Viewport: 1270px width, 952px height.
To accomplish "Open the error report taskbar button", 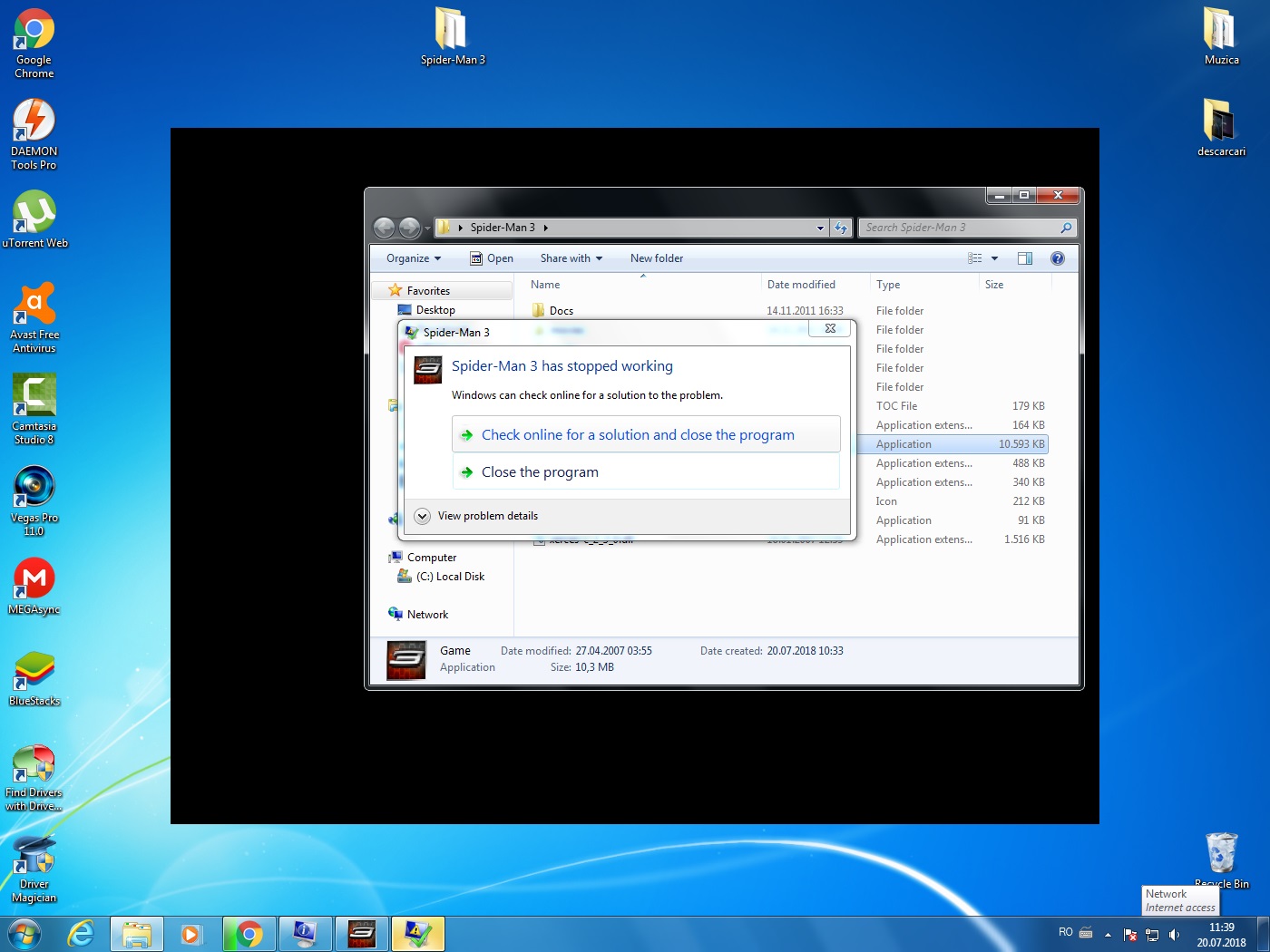I will pyautogui.click(x=418, y=934).
